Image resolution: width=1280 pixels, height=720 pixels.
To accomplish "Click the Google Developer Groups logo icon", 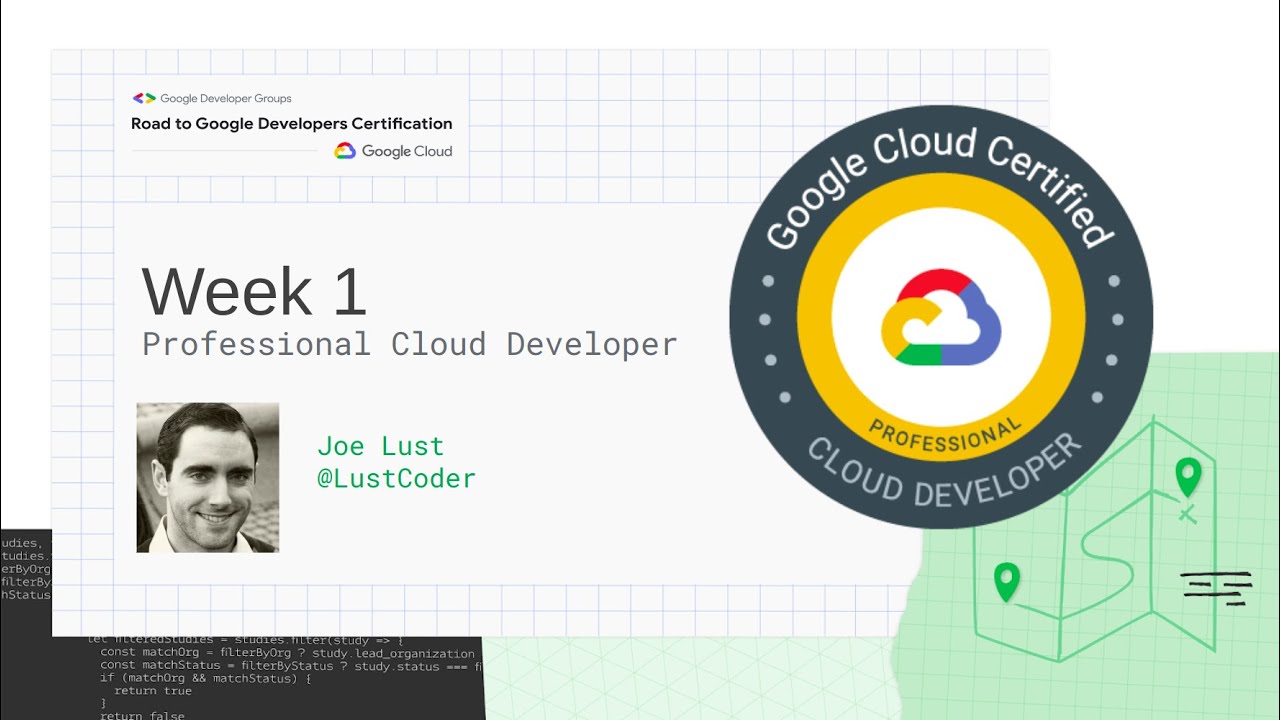I will pyautogui.click(x=144, y=98).
